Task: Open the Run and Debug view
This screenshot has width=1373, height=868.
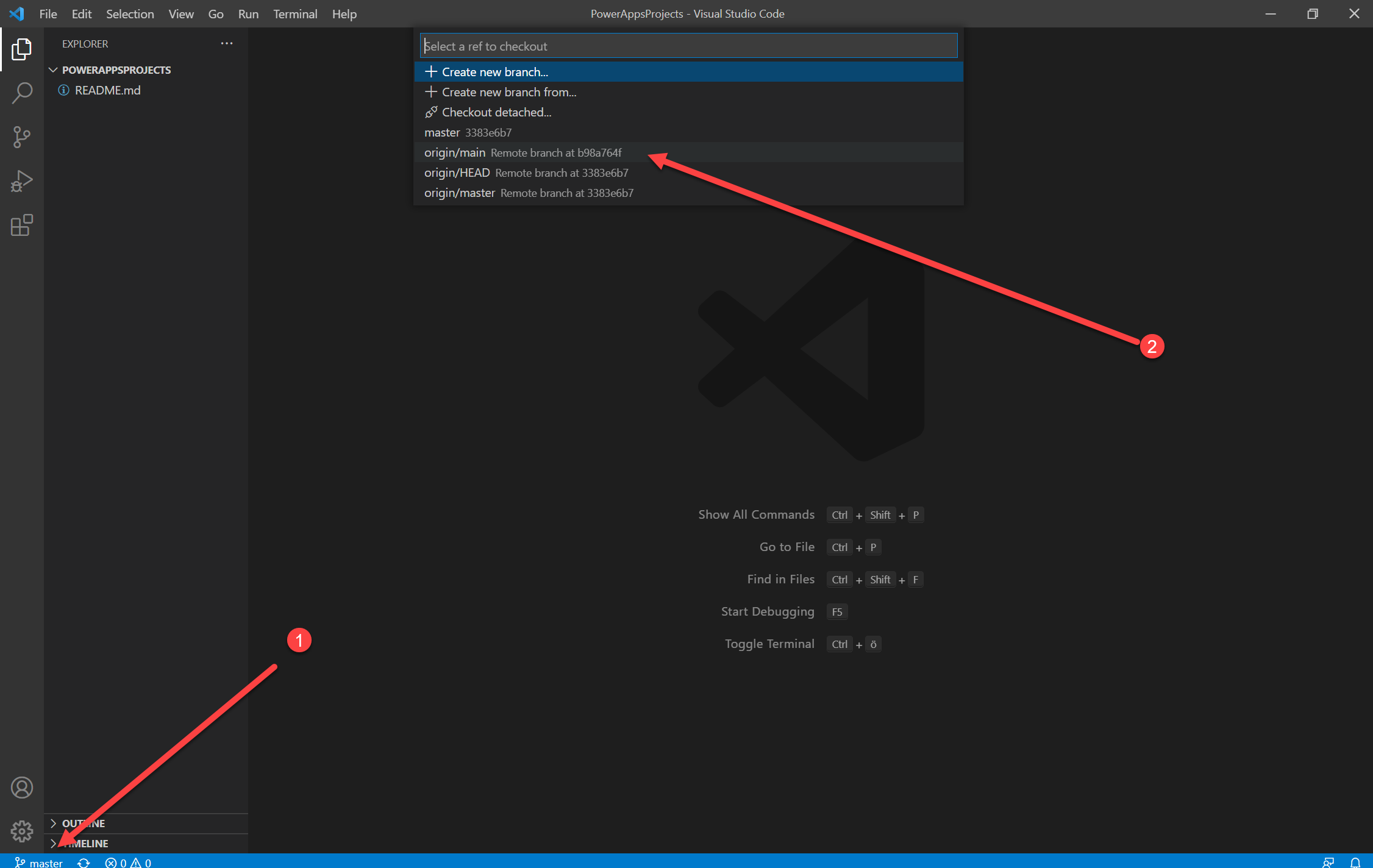Action: 22,181
